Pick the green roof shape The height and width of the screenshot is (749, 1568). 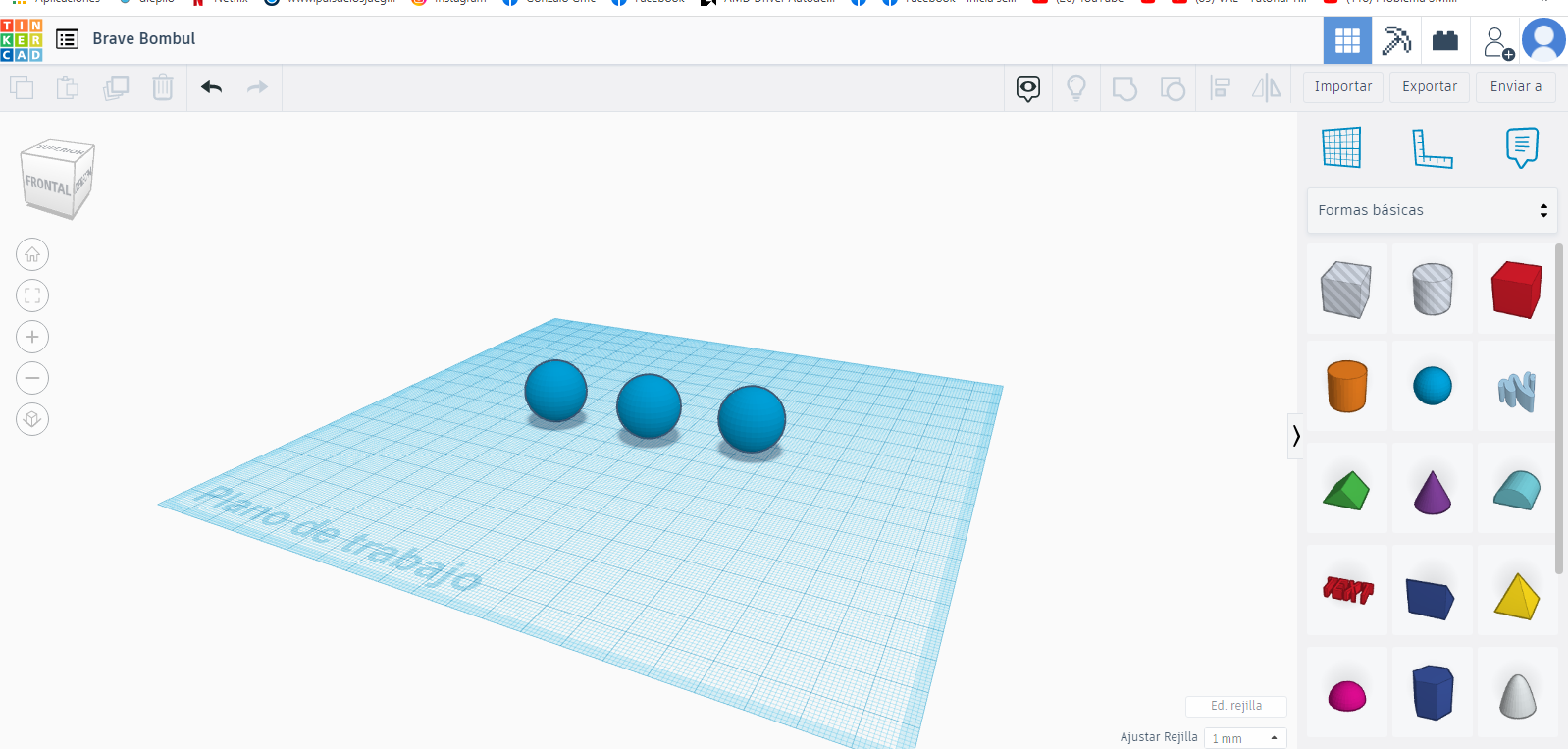1346,490
